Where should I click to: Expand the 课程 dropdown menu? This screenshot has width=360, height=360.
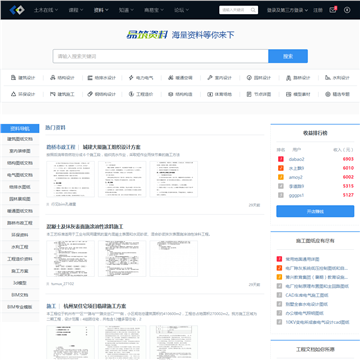coord(76,10)
